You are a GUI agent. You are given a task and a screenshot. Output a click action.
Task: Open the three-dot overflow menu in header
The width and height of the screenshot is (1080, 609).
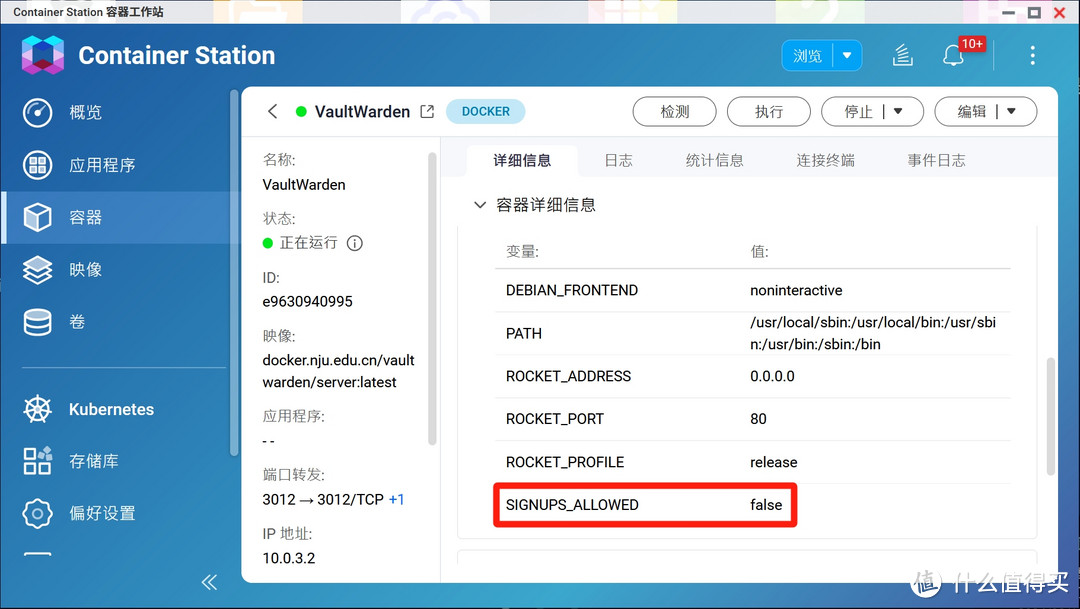coord(1032,55)
